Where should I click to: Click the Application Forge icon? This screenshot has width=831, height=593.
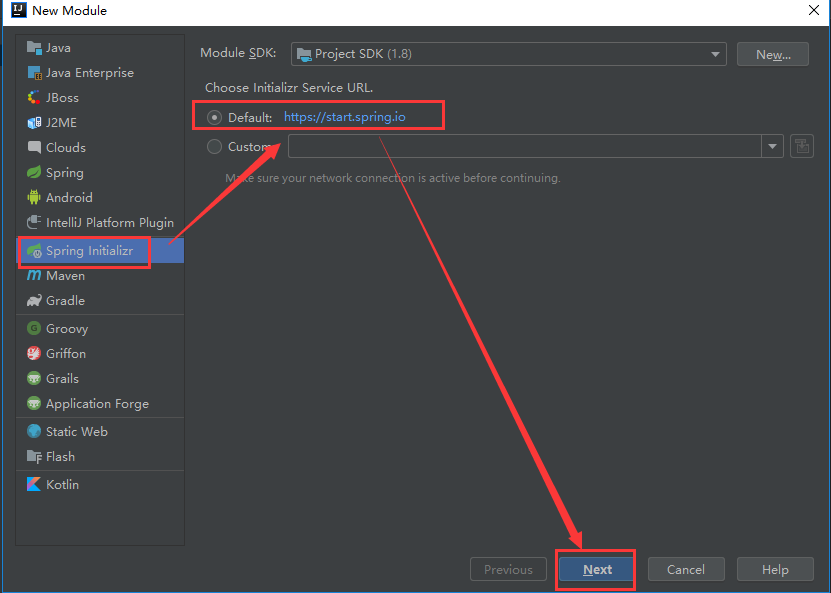pos(34,403)
